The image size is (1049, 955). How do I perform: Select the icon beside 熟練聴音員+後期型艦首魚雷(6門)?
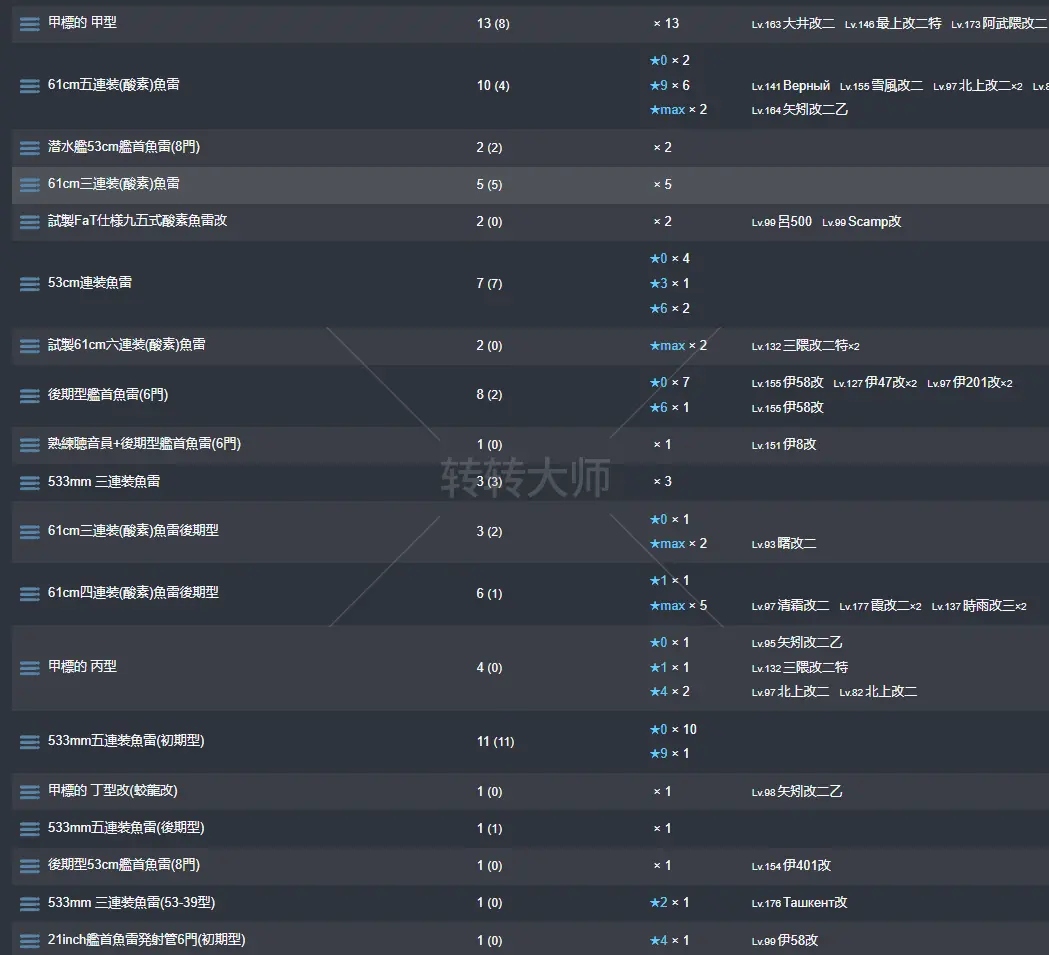coord(30,445)
